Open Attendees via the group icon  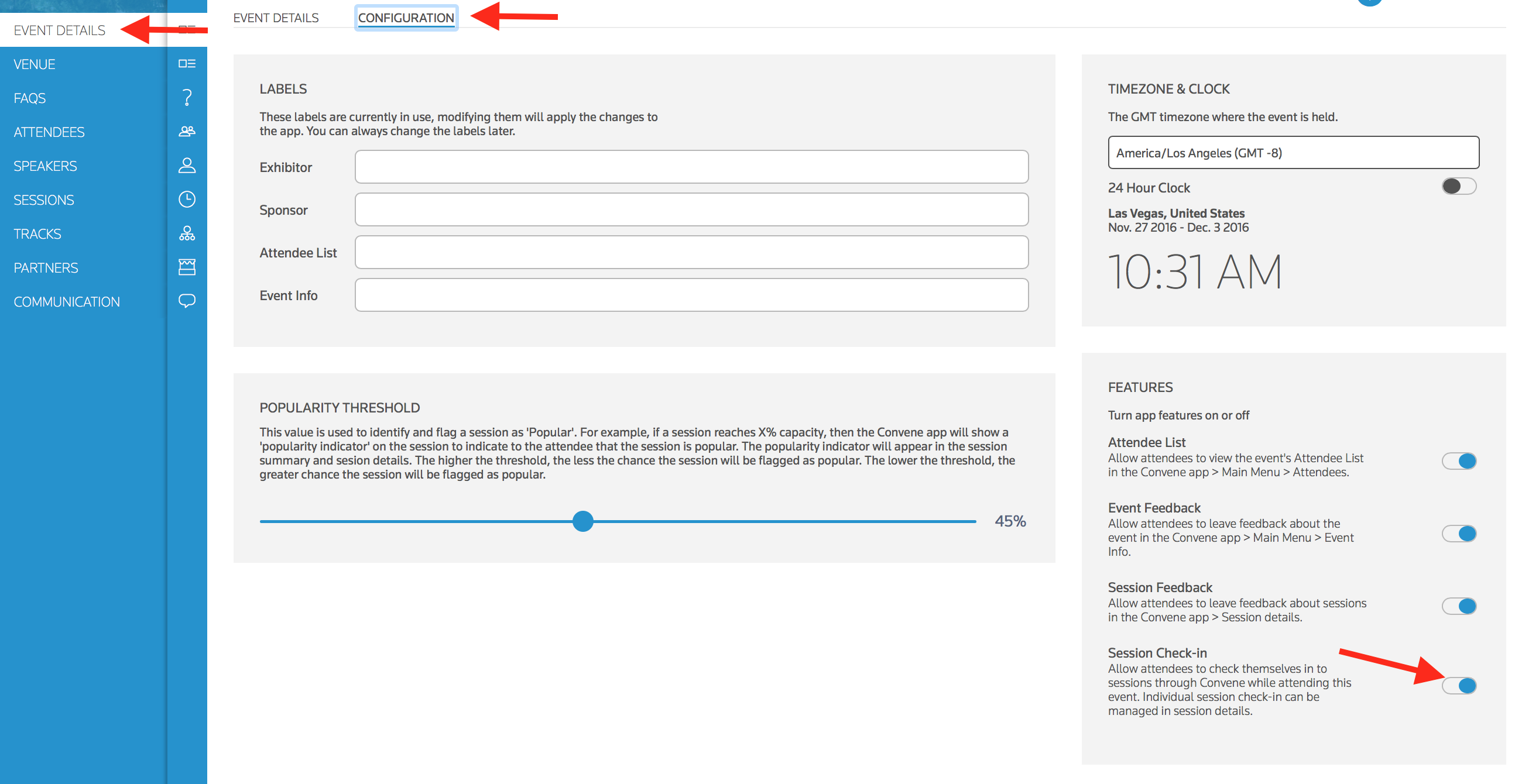tap(186, 132)
